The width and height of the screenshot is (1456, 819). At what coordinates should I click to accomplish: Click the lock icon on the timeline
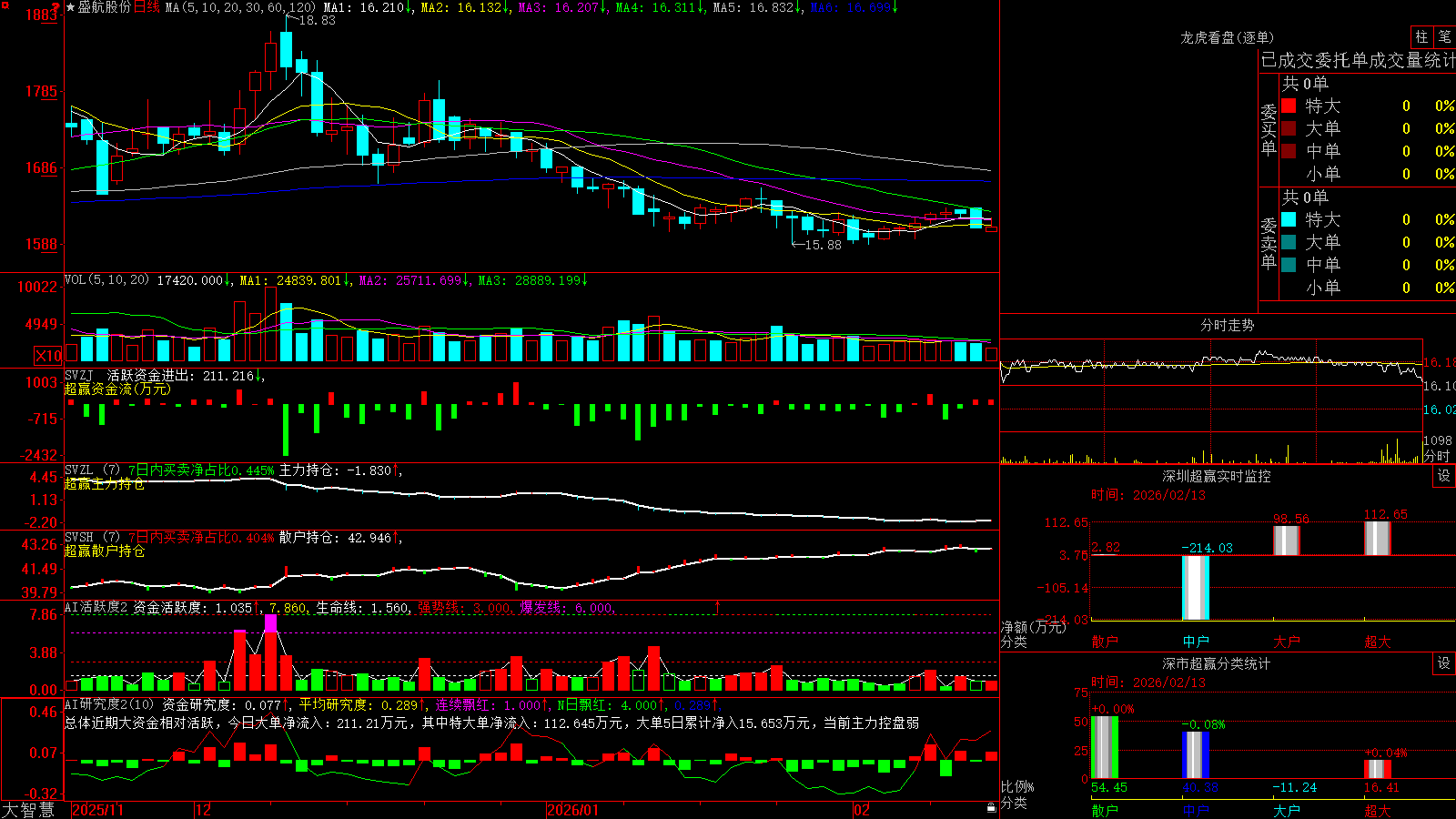click(x=992, y=808)
